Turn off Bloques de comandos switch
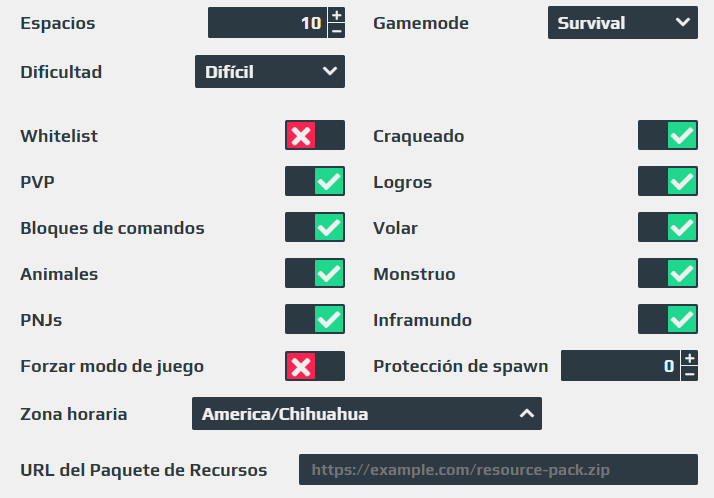 point(315,227)
